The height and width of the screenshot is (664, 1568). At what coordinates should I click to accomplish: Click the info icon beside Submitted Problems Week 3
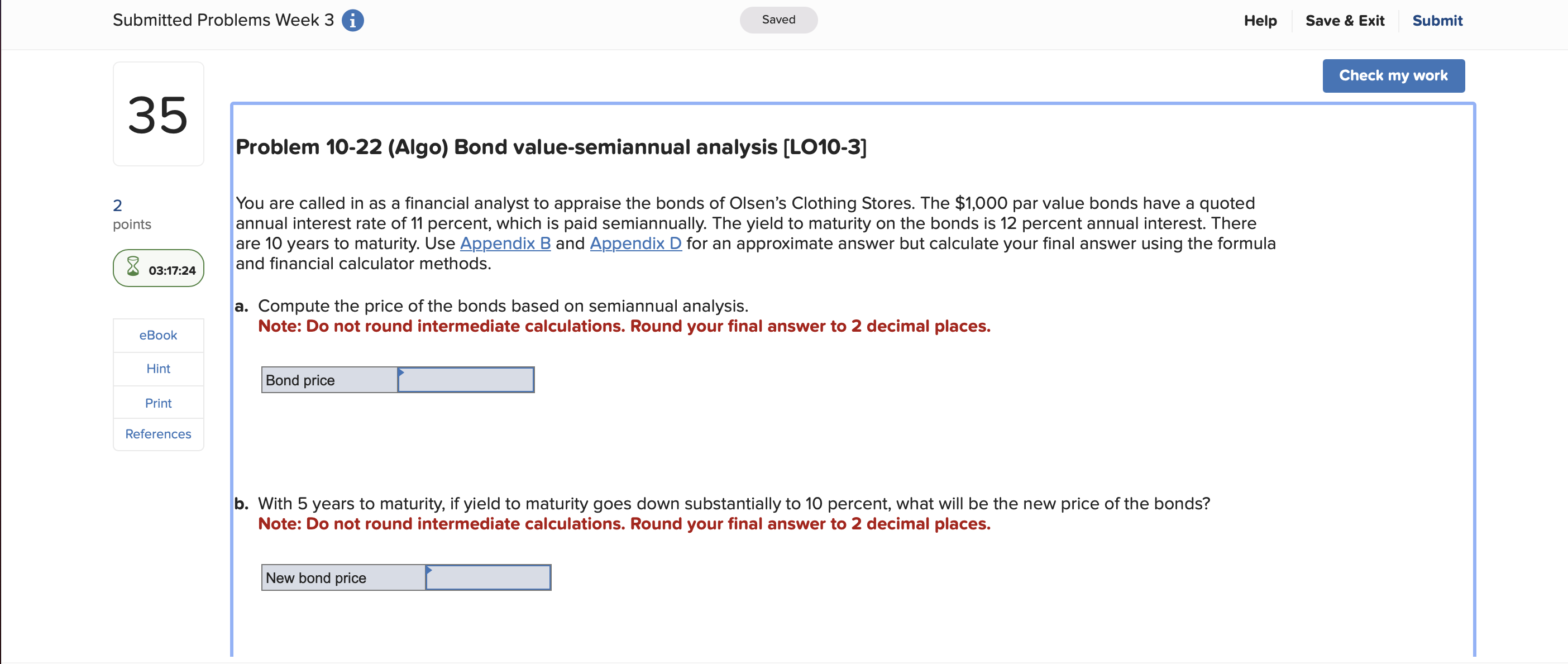pos(352,20)
